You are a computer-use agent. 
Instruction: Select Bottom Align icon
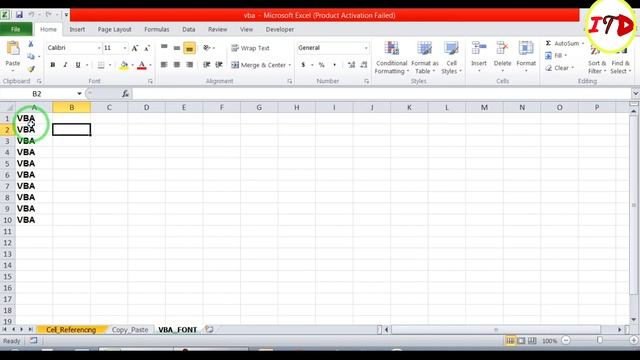click(189, 48)
